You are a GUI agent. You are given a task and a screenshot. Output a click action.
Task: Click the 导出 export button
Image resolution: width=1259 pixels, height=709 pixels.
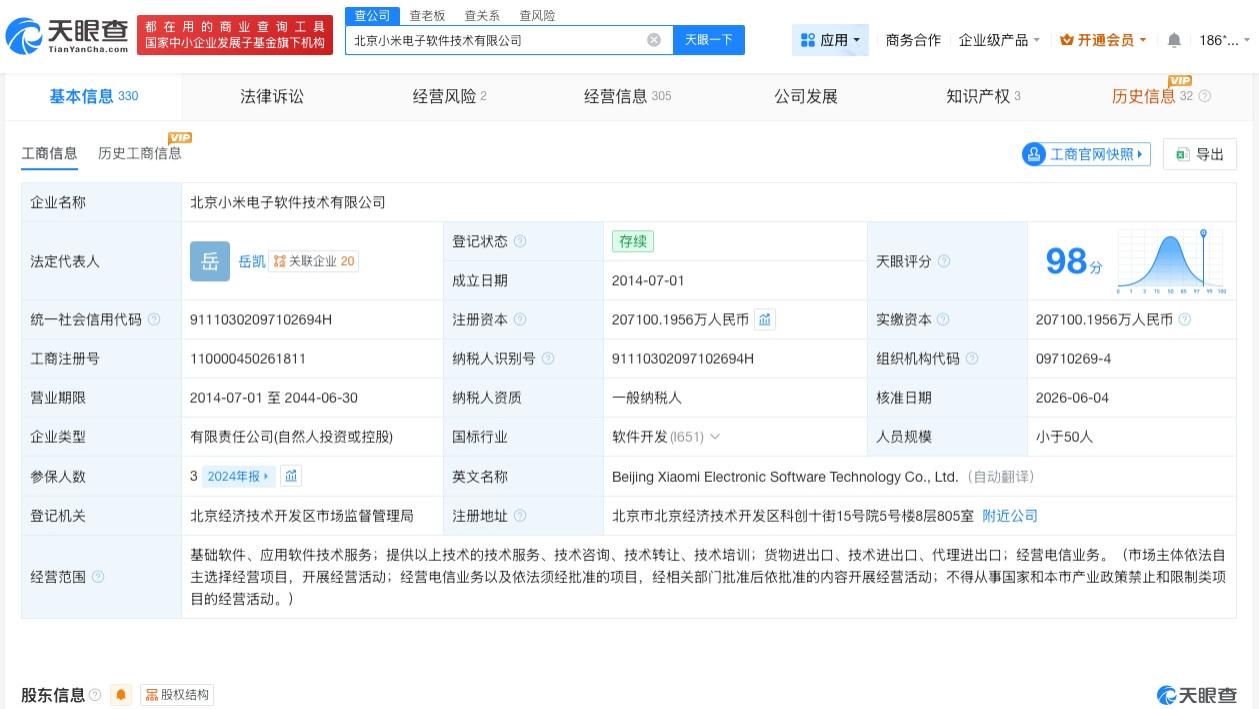1200,154
